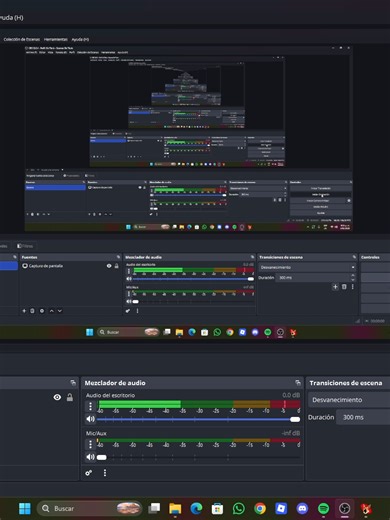The image size is (390, 520).
Task: Mute Mic/Aux in main mixer
Action: [90, 457]
